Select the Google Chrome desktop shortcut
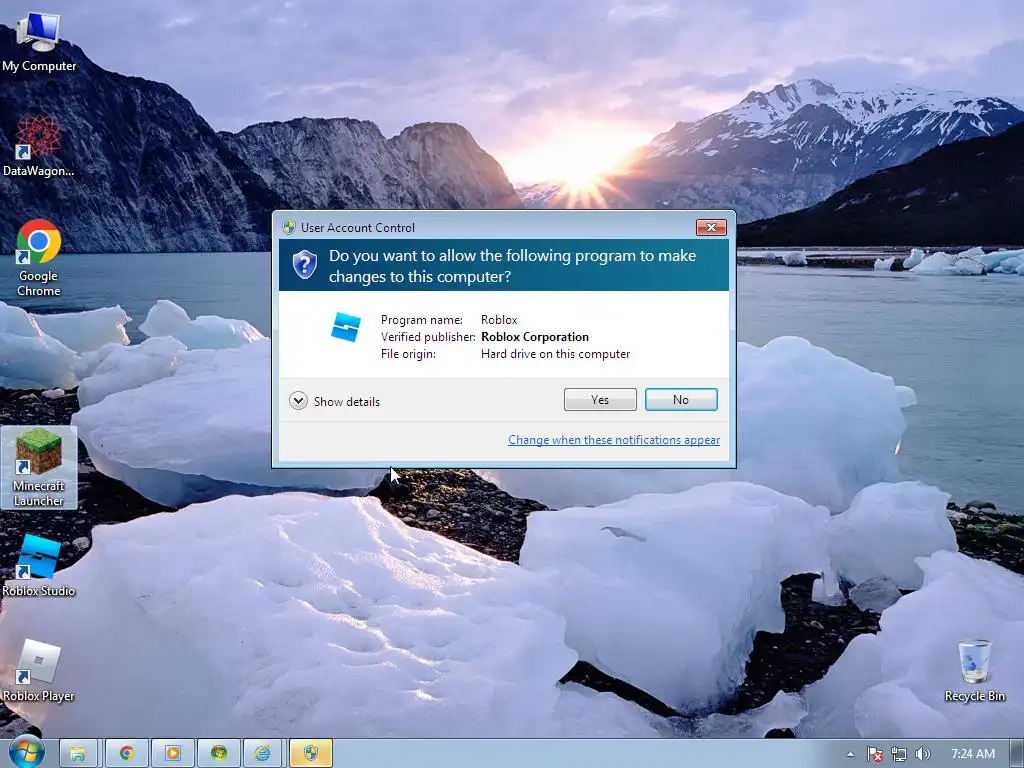Screen dimensions: 1024x768 coord(39,258)
